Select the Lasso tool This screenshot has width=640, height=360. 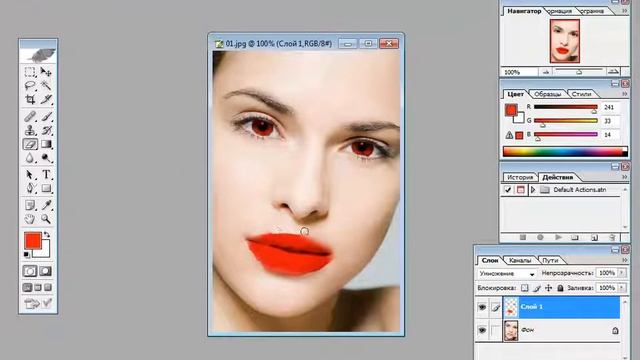pos(30,86)
